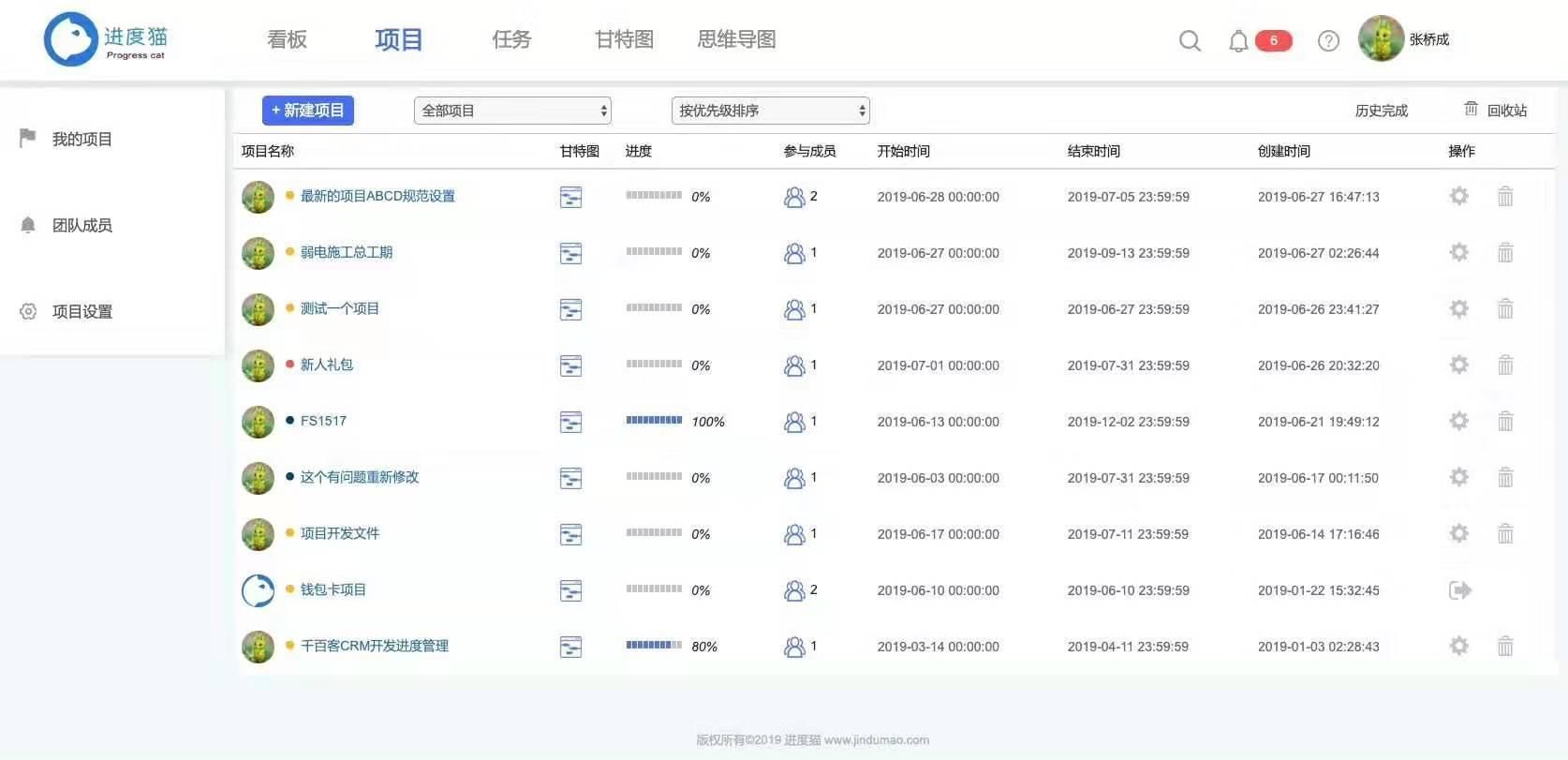The height and width of the screenshot is (760, 1568).
Task: Switch to 思维导图 tab
Action: click(737, 39)
